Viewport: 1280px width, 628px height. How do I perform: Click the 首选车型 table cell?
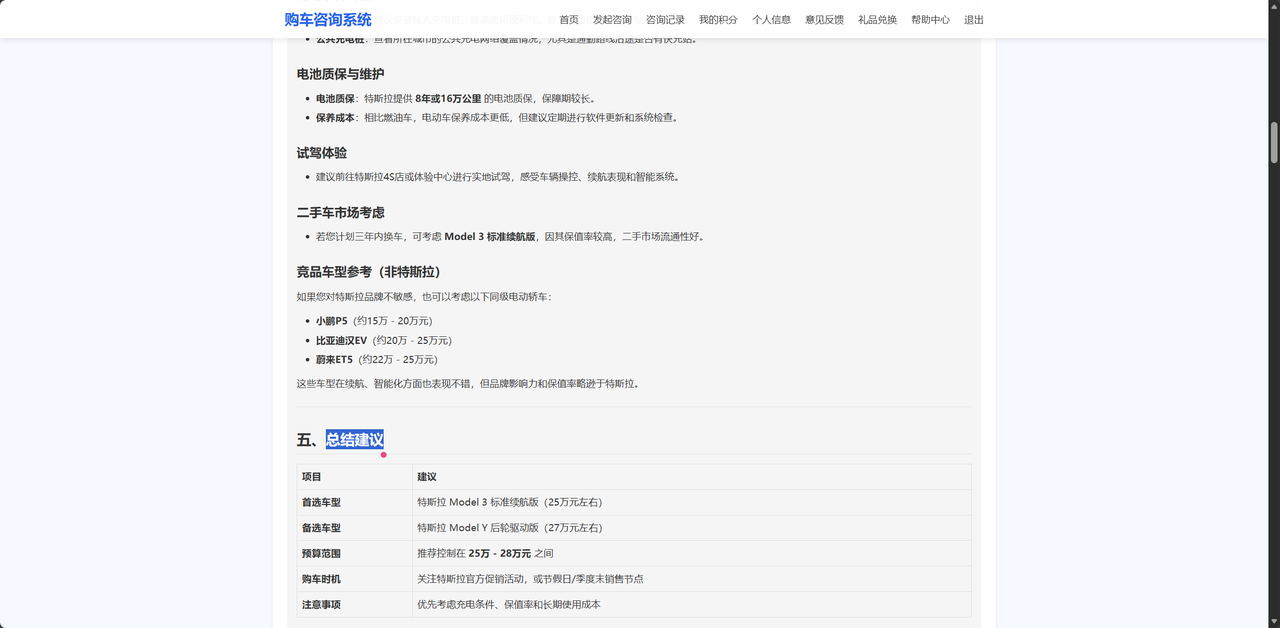[354, 503]
